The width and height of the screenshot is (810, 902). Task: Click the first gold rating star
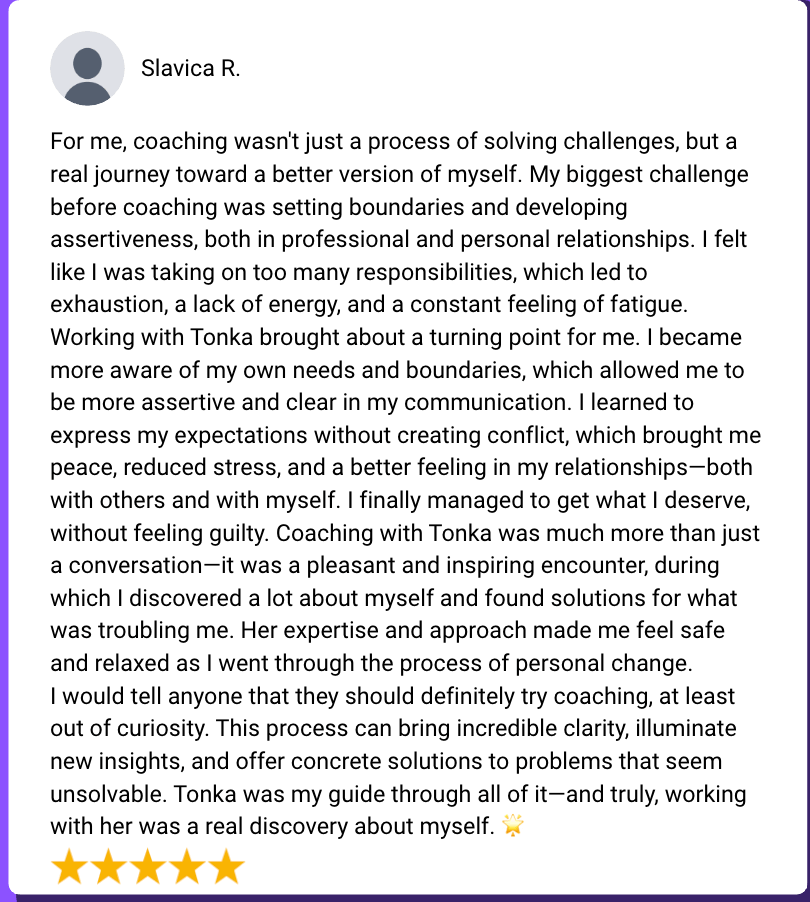(x=70, y=867)
